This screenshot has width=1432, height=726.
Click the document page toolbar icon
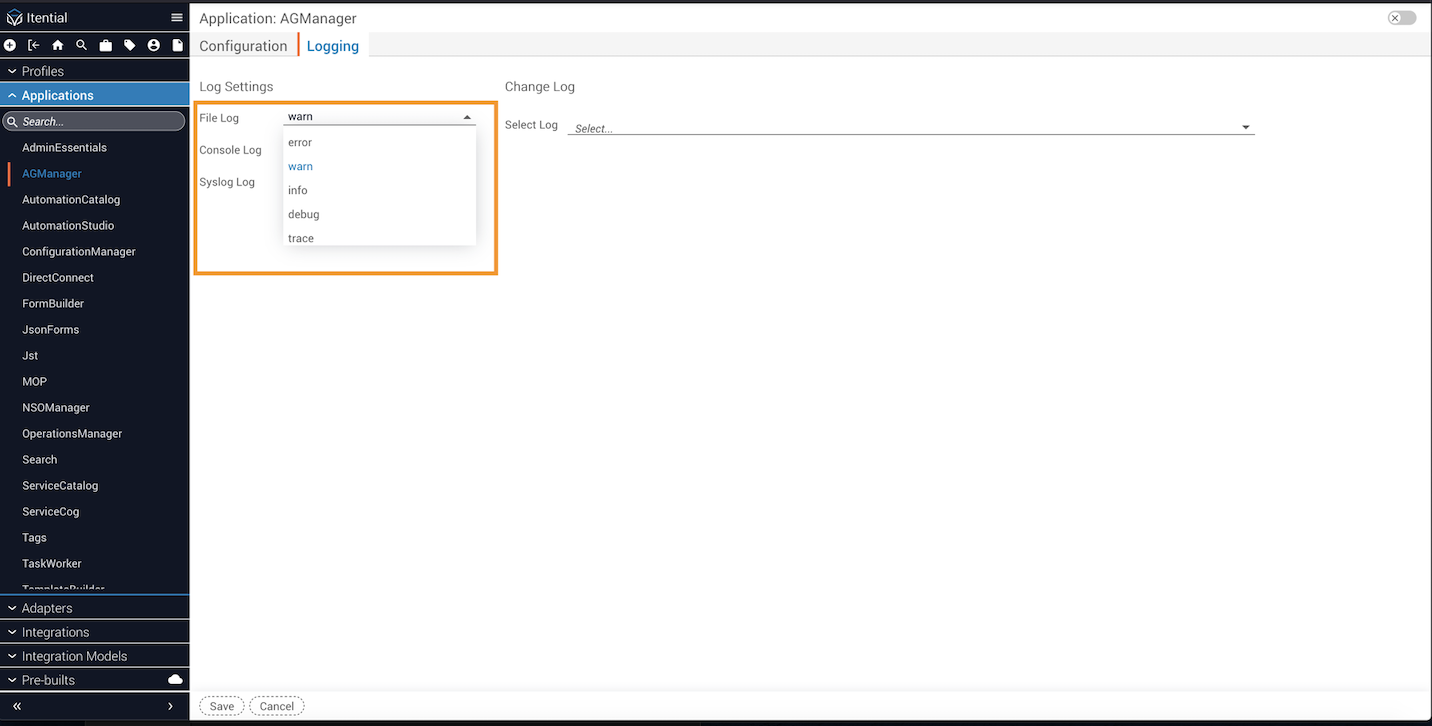[178, 45]
